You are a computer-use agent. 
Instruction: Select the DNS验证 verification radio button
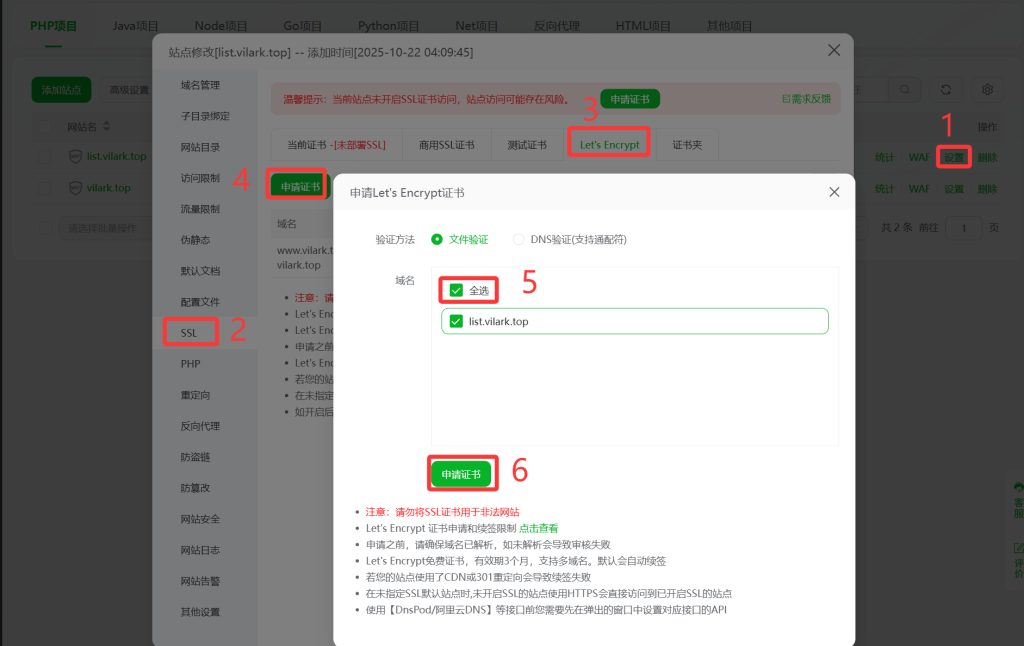tap(518, 239)
